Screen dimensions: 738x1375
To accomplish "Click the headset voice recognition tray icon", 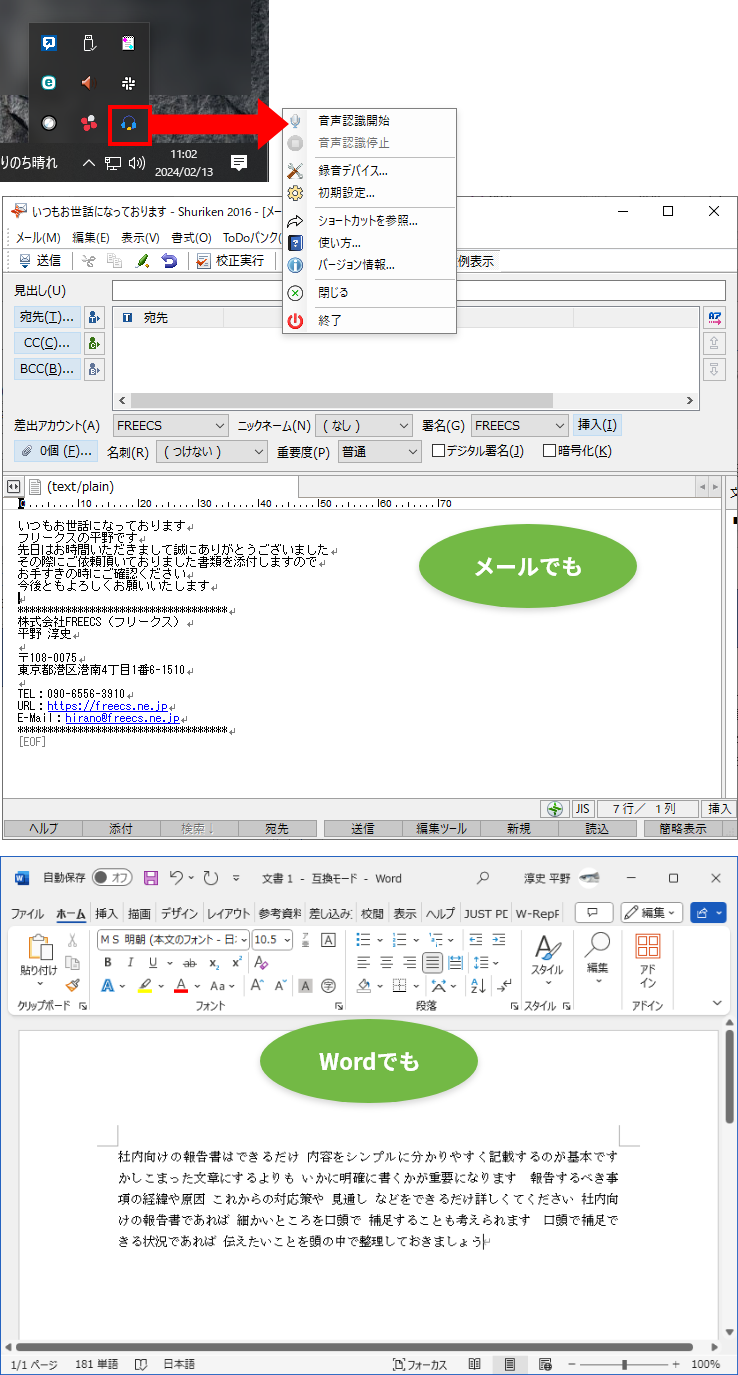I will (x=129, y=123).
